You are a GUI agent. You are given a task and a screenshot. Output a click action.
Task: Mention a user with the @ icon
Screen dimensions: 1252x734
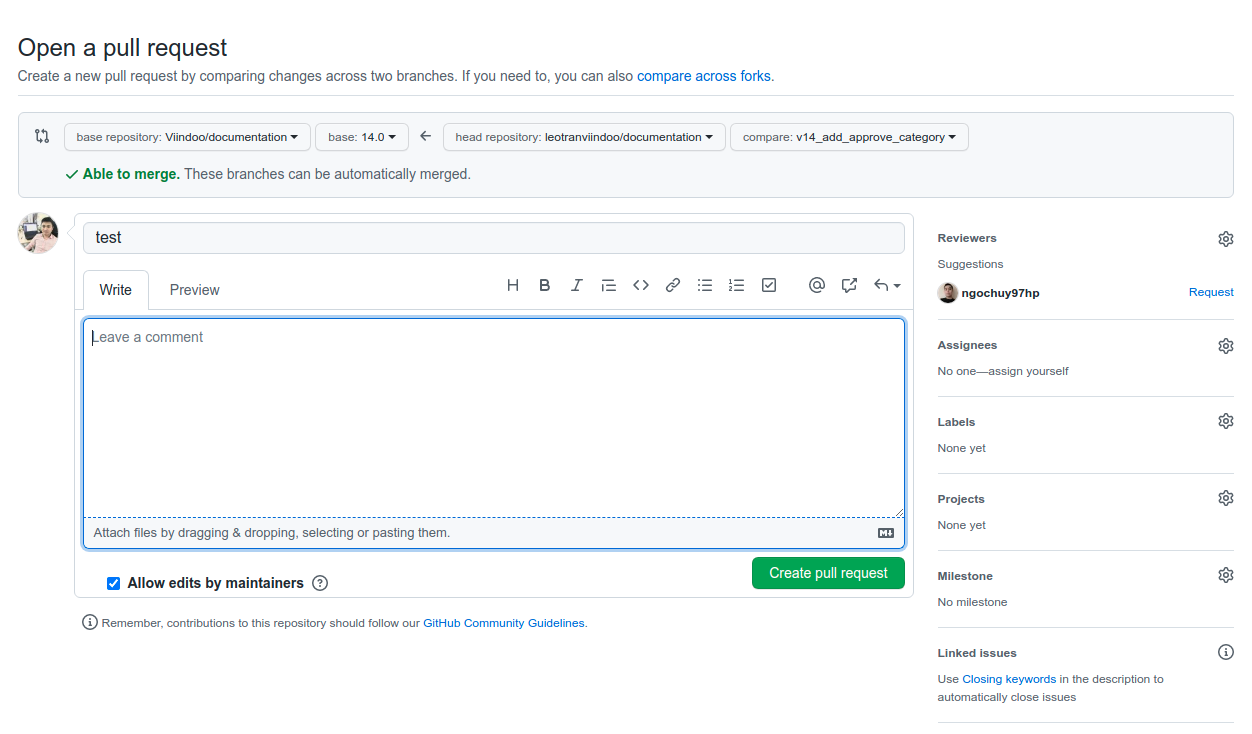click(817, 285)
